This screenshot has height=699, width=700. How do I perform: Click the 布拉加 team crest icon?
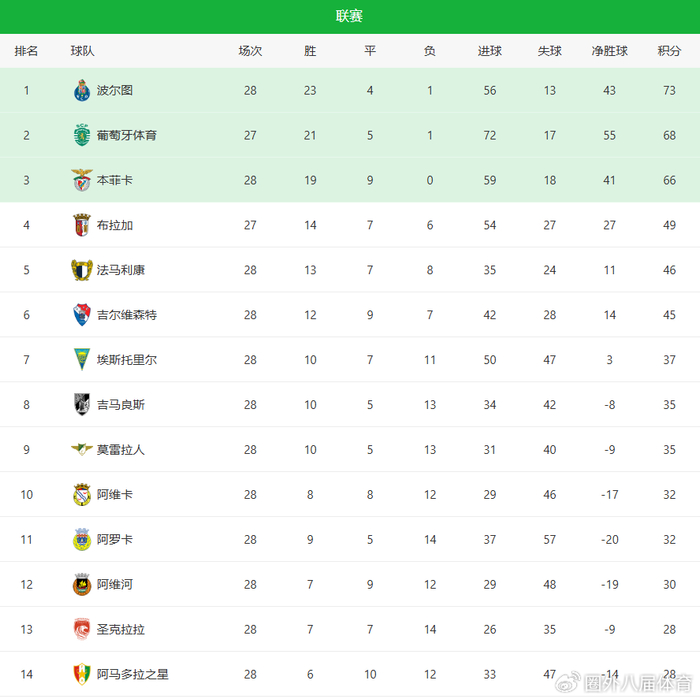82,225
